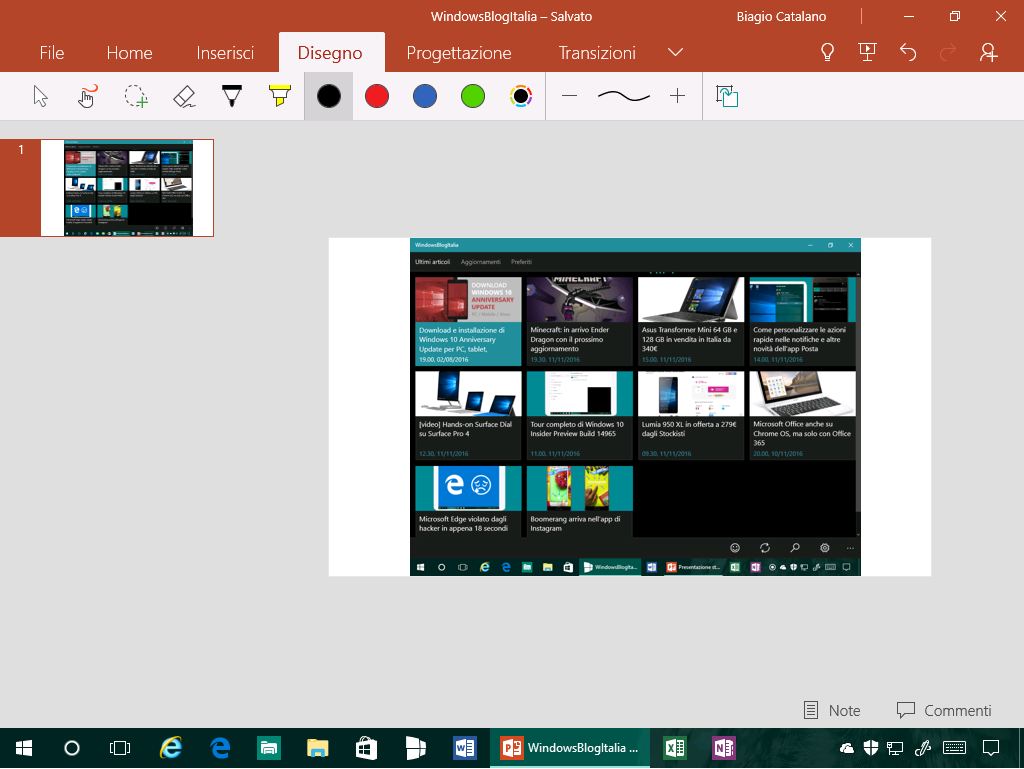The width and height of the screenshot is (1024, 769).
Task: Pick the yellow highlighter tool
Action: pyautogui.click(x=280, y=97)
